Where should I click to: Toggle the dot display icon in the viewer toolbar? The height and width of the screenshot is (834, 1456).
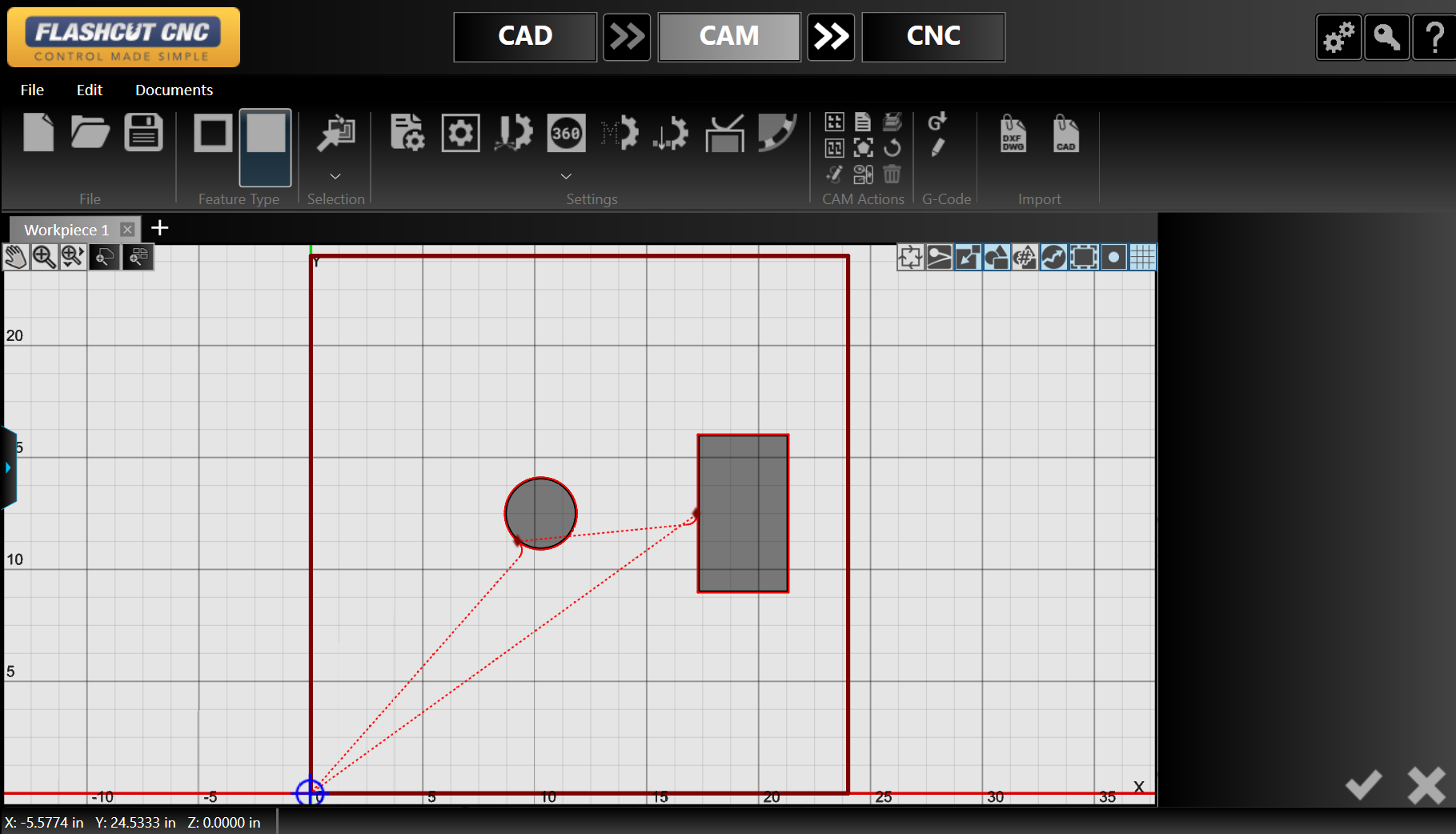point(1113,257)
